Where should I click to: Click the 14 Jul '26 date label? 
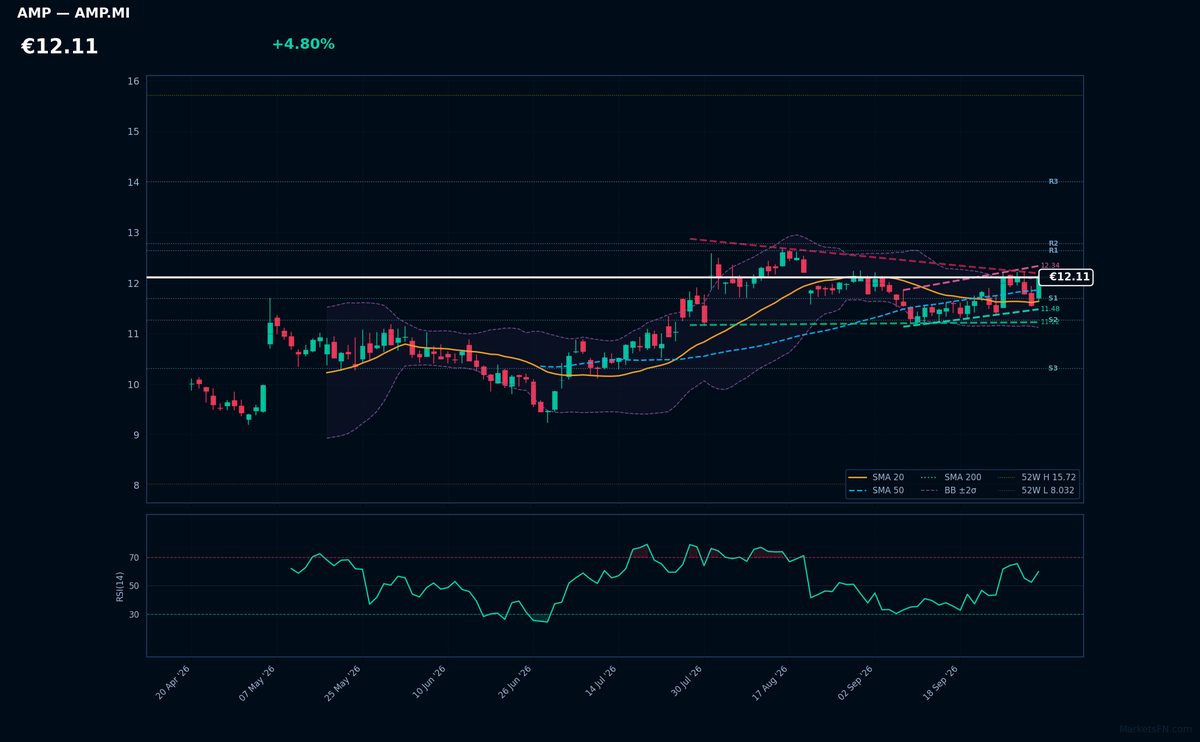tap(599, 682)
